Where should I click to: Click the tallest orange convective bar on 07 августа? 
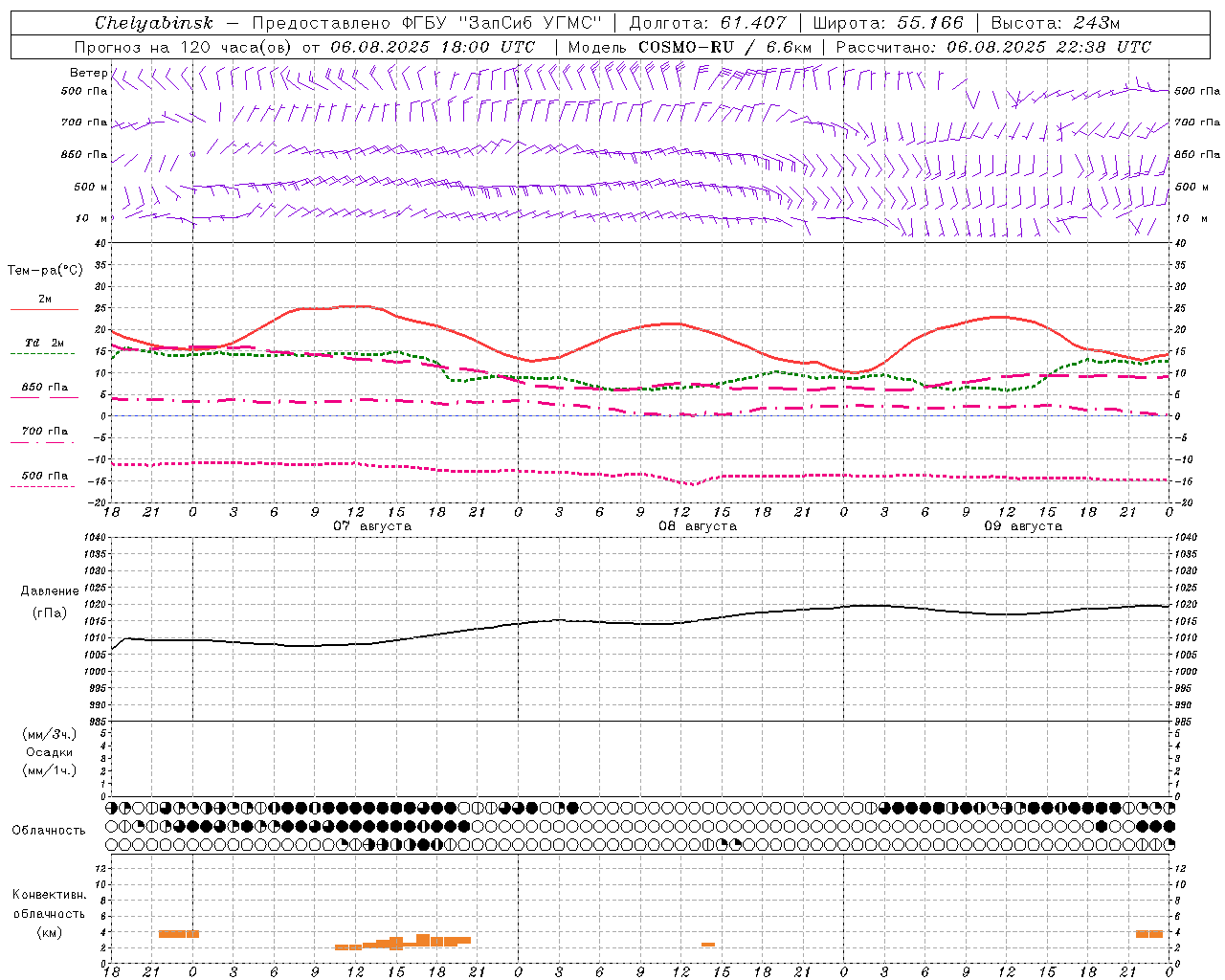(423, 940)
